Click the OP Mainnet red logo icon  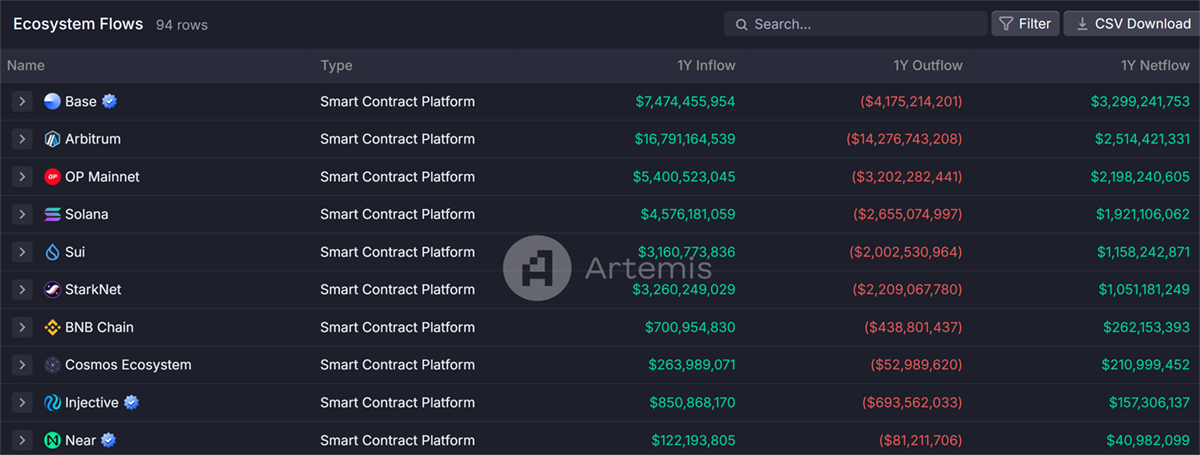point(53,177)
